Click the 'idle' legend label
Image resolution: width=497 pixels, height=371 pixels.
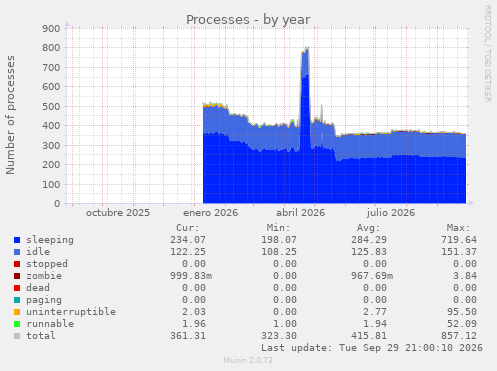point(38,252)
